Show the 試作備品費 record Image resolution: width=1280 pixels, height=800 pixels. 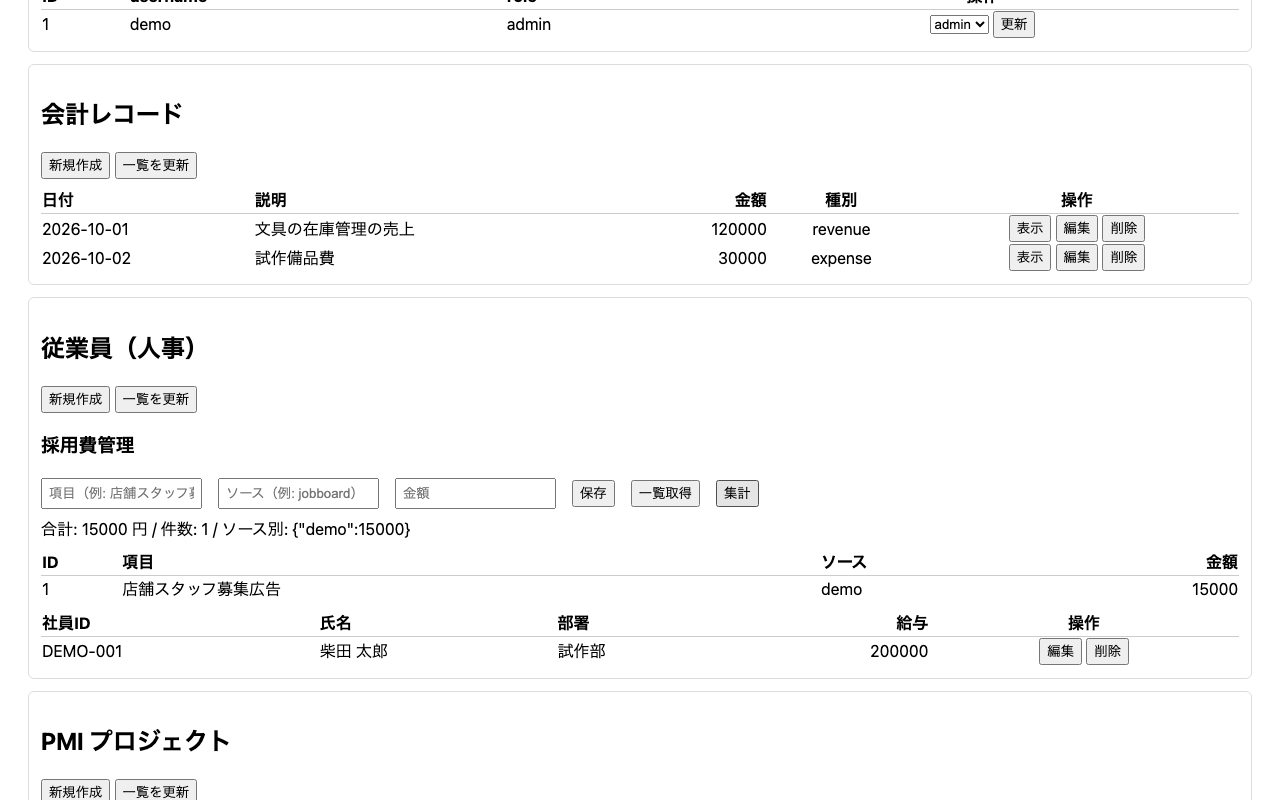coord(1030,258)
